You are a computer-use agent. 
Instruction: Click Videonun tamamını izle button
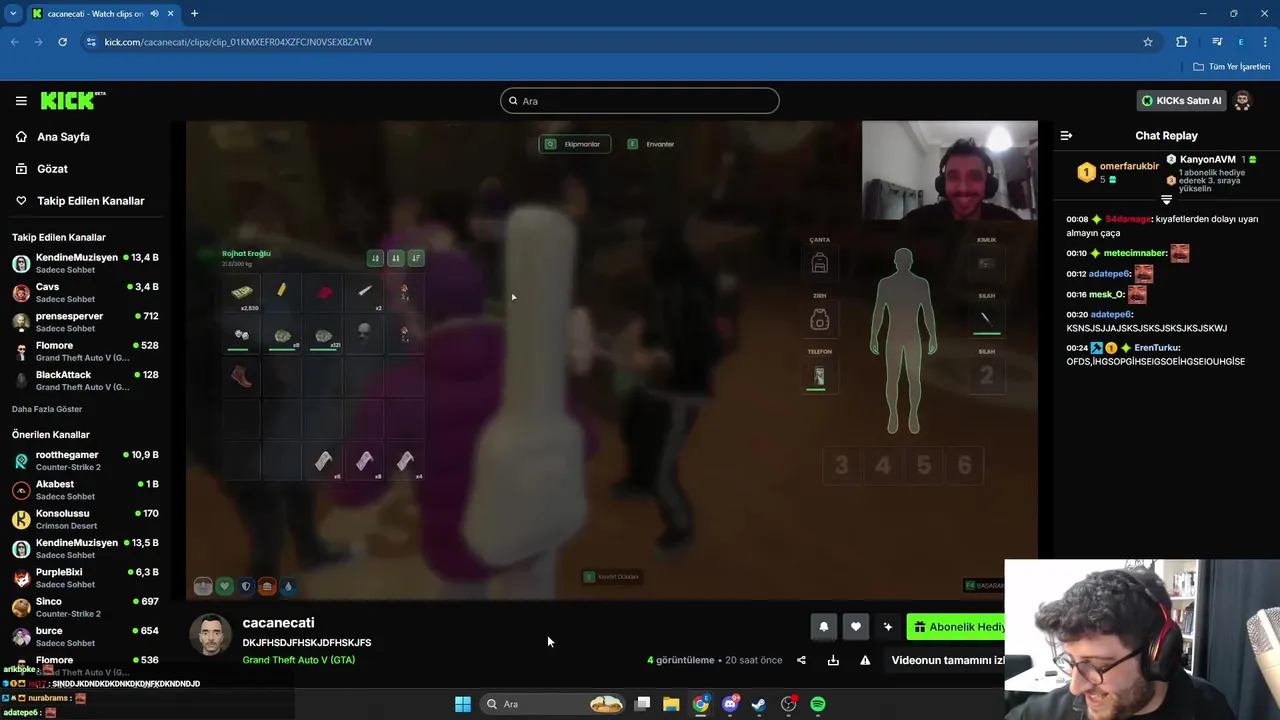pos(948,660)
